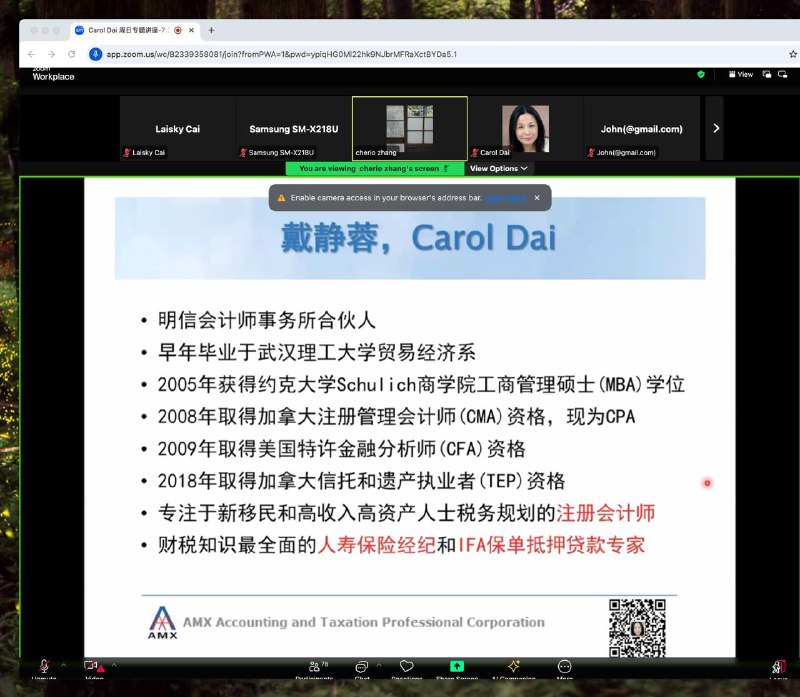Expand the video camera settings chevron
The image size is (800, 697).
(113, 665)
